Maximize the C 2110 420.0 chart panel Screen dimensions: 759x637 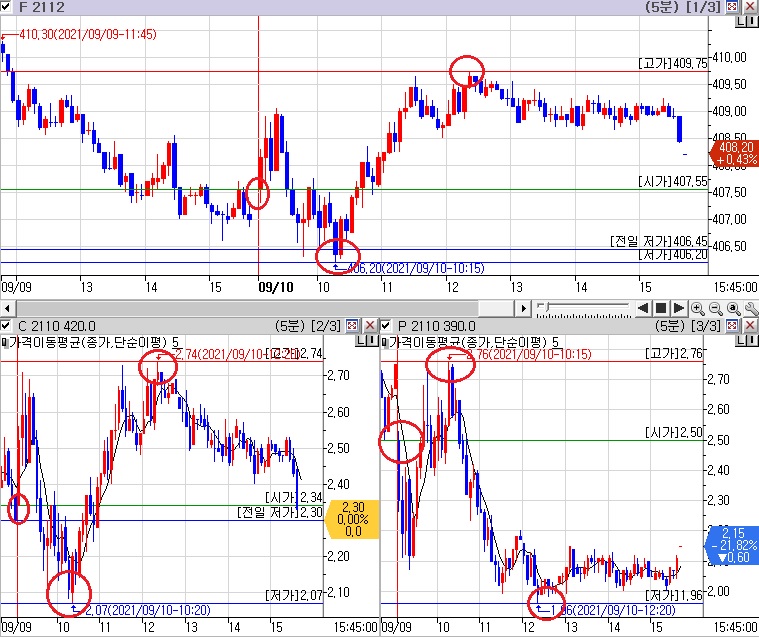pos(352,326)
